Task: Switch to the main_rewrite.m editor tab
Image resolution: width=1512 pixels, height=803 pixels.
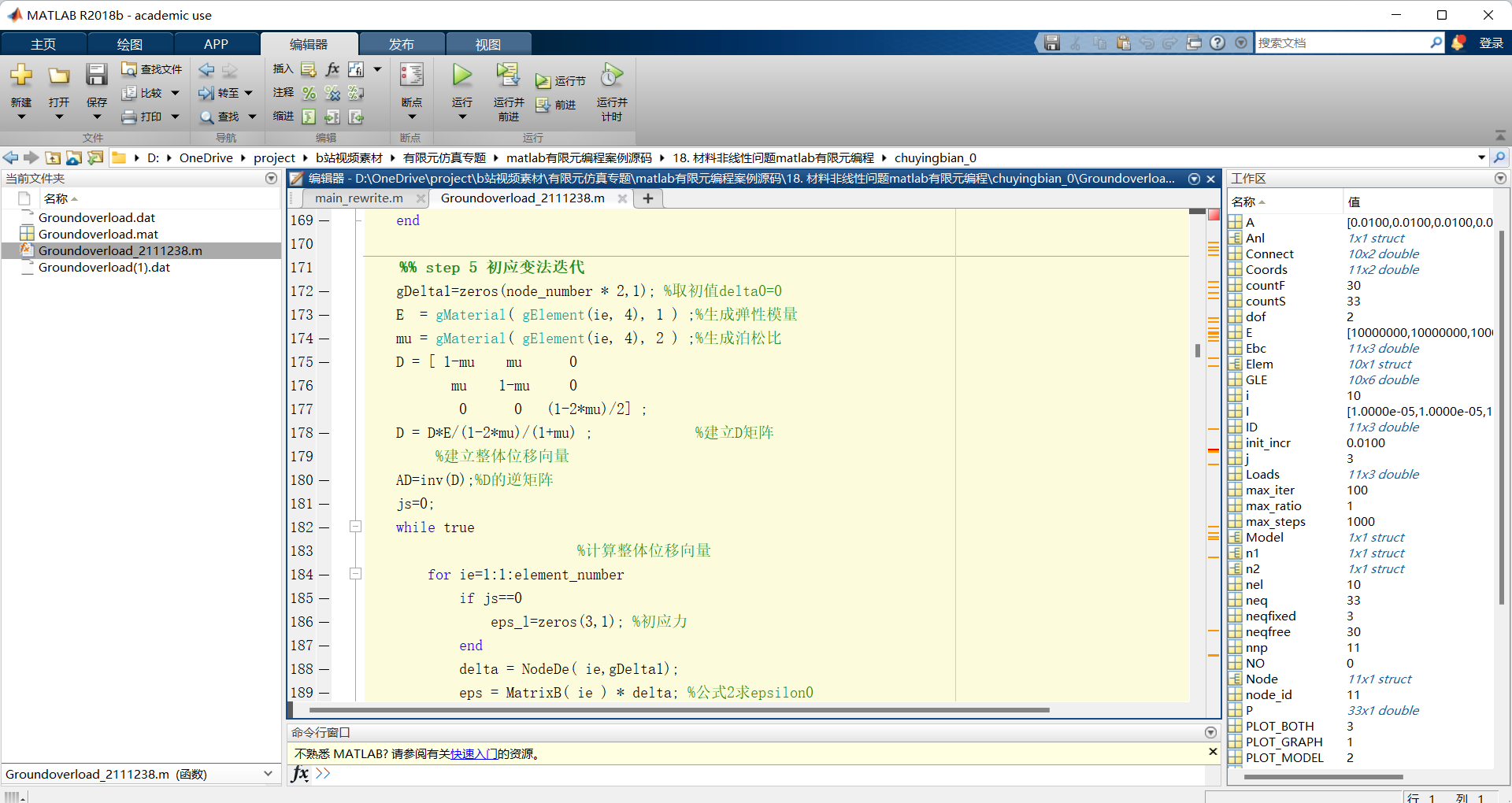Action: (359, 198)
